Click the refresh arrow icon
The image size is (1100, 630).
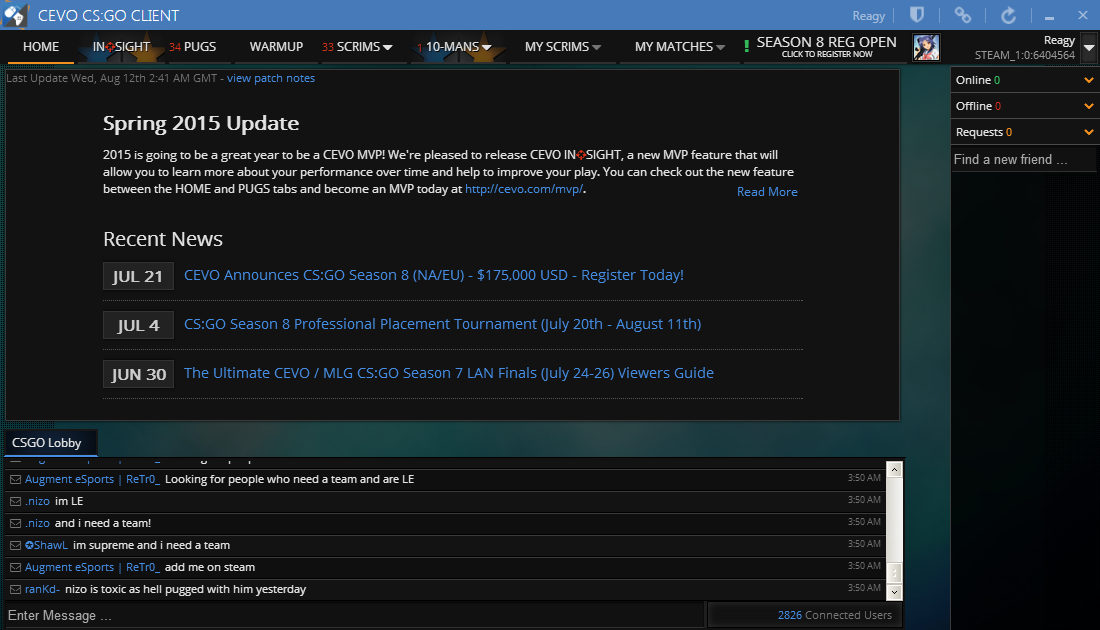coord(1008,15)
